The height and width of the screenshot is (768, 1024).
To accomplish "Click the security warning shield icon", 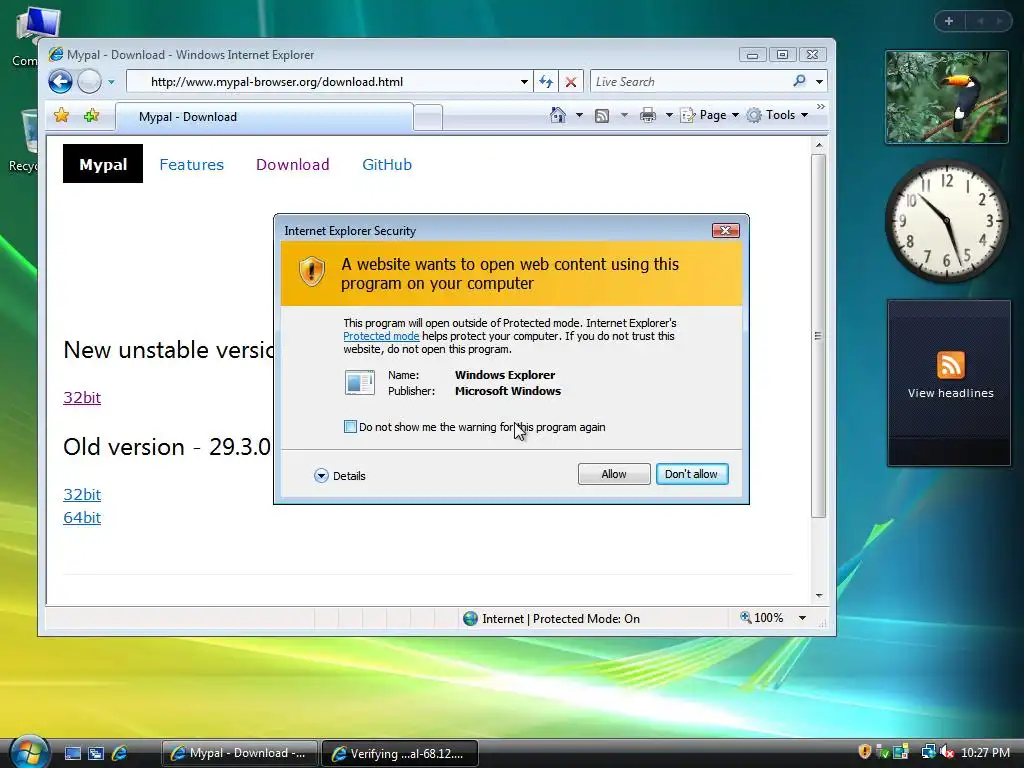I will 312,271.
